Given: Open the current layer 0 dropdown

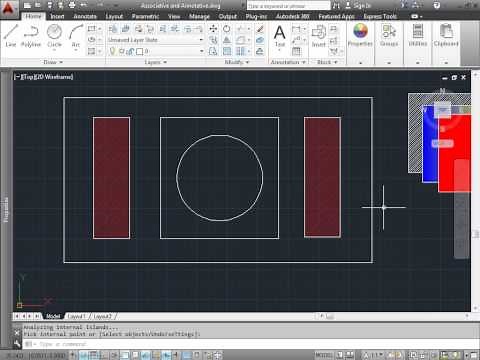Looking at the screenshot, I should (155, 51).
